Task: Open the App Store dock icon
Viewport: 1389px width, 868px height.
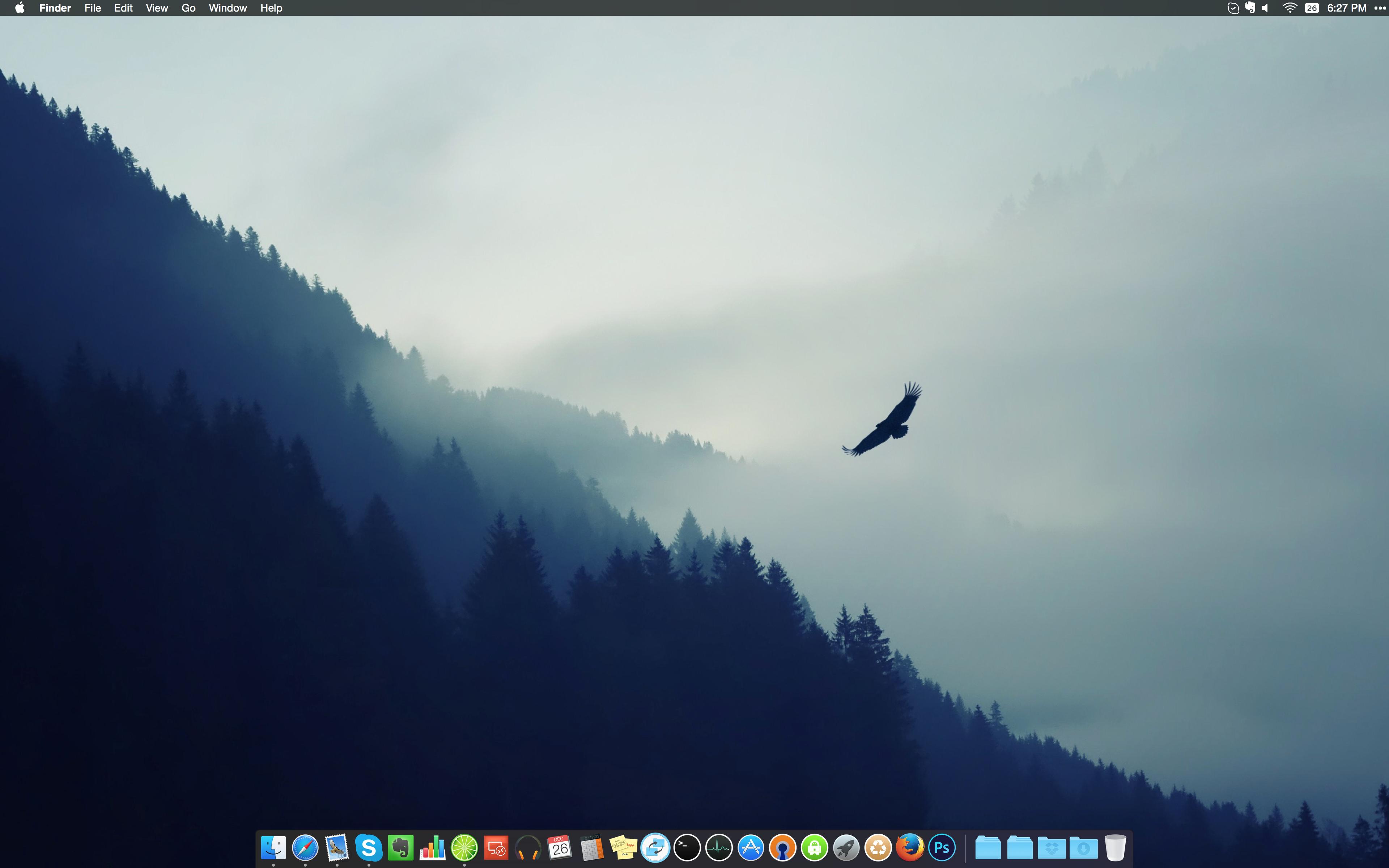Action: [x=751, y=847]
